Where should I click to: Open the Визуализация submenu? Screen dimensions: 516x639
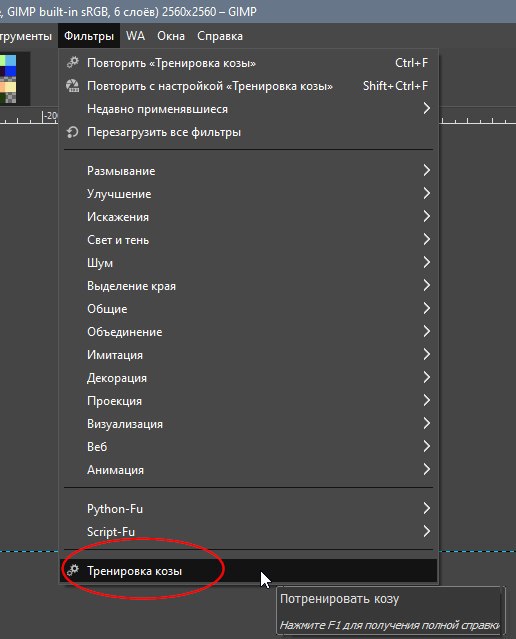click(x=249, y=424)
